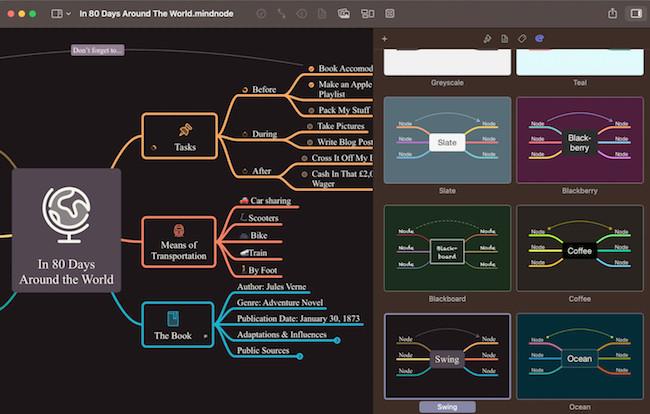Viewport: 650px width, 414px height.
Task: Click the car icon next to Car sharing
Action: pyautogui.click(x=244, y=201)
